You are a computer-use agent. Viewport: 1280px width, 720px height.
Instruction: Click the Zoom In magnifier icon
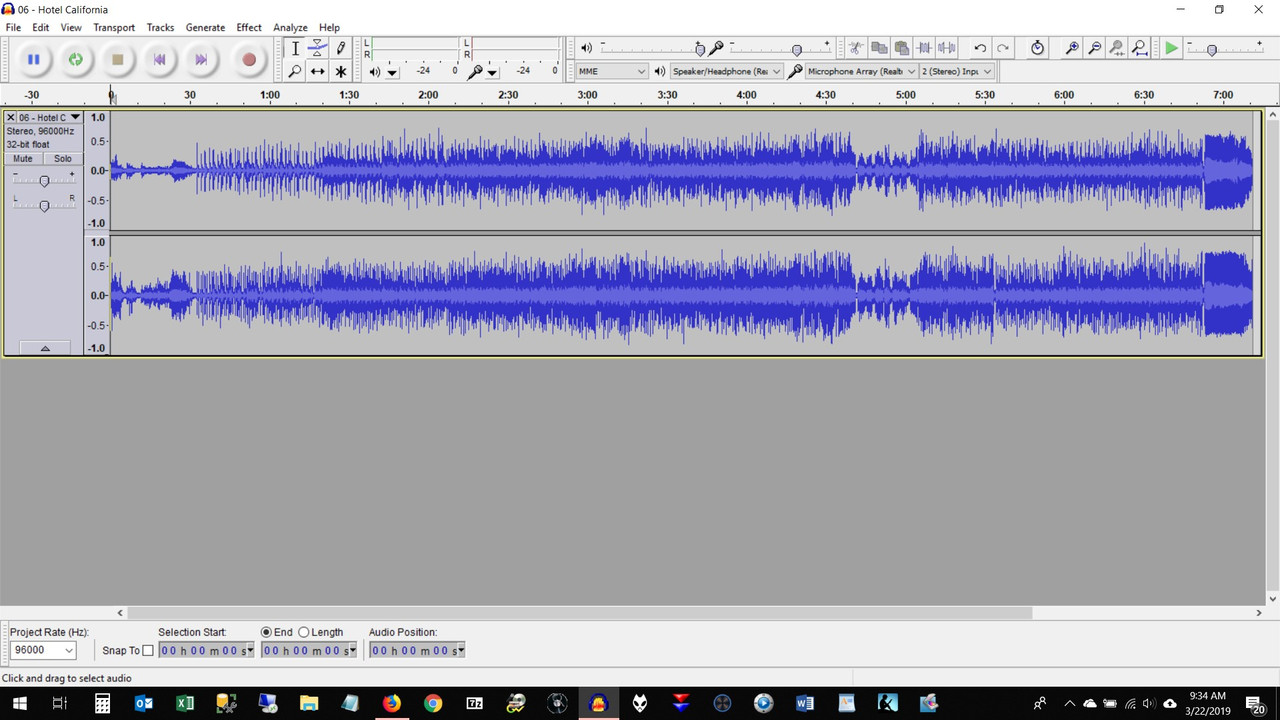[x=1072, y=48]
